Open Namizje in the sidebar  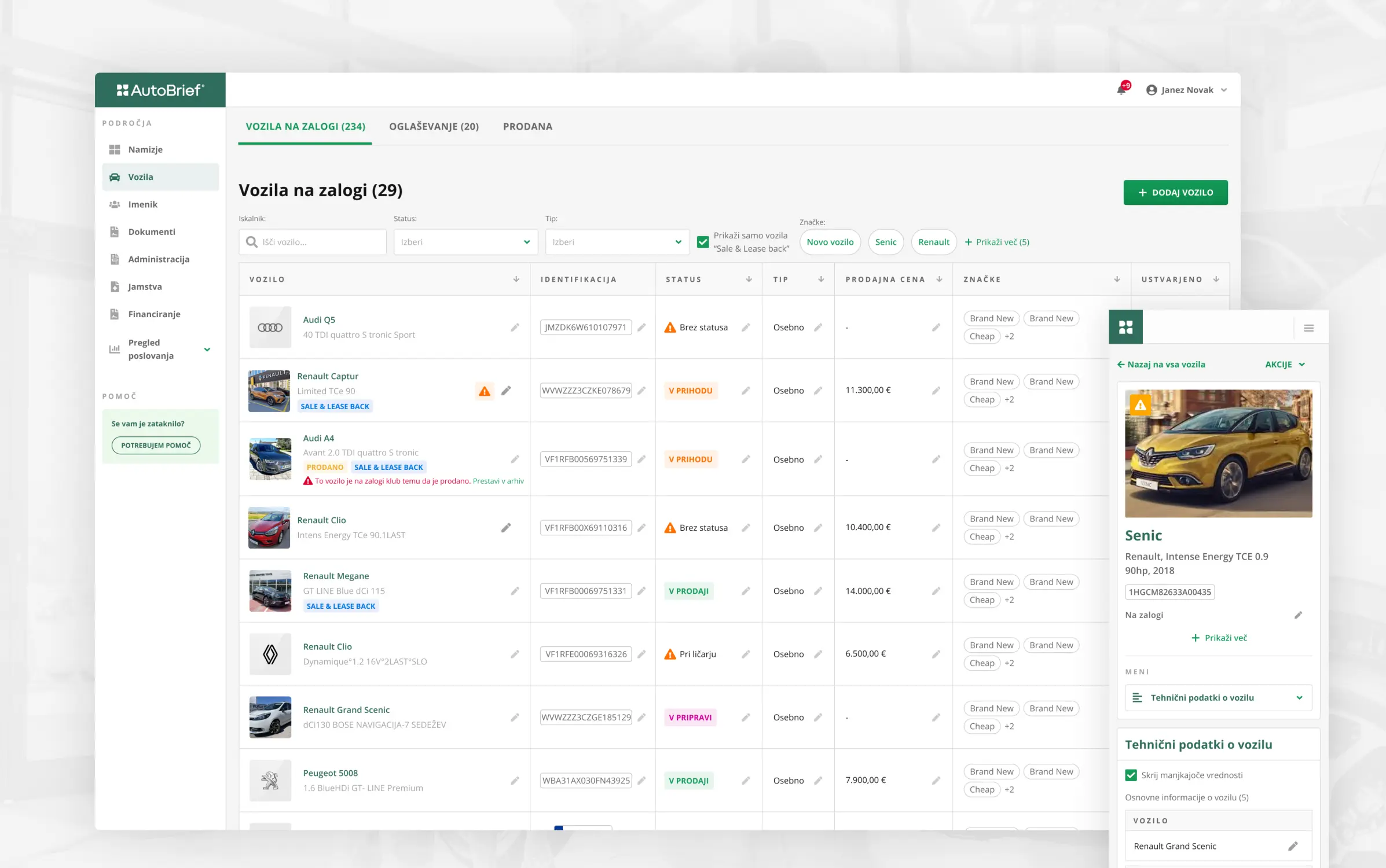coord(160,149)
